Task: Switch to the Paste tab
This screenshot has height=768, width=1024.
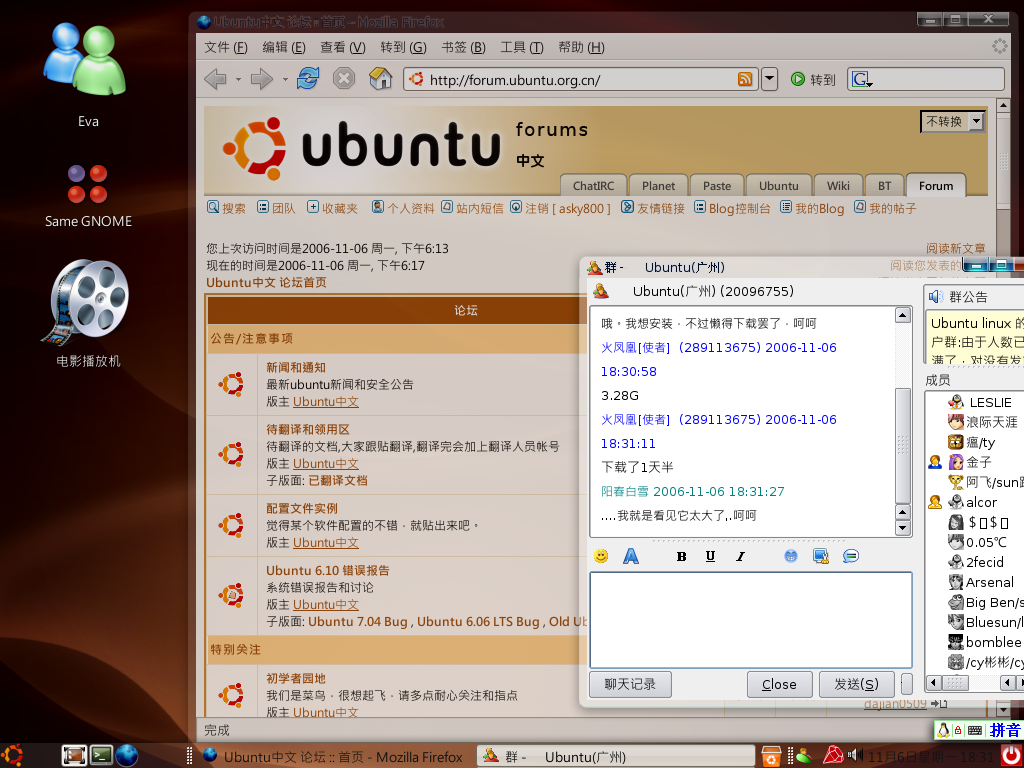Action: coord(716,185)
